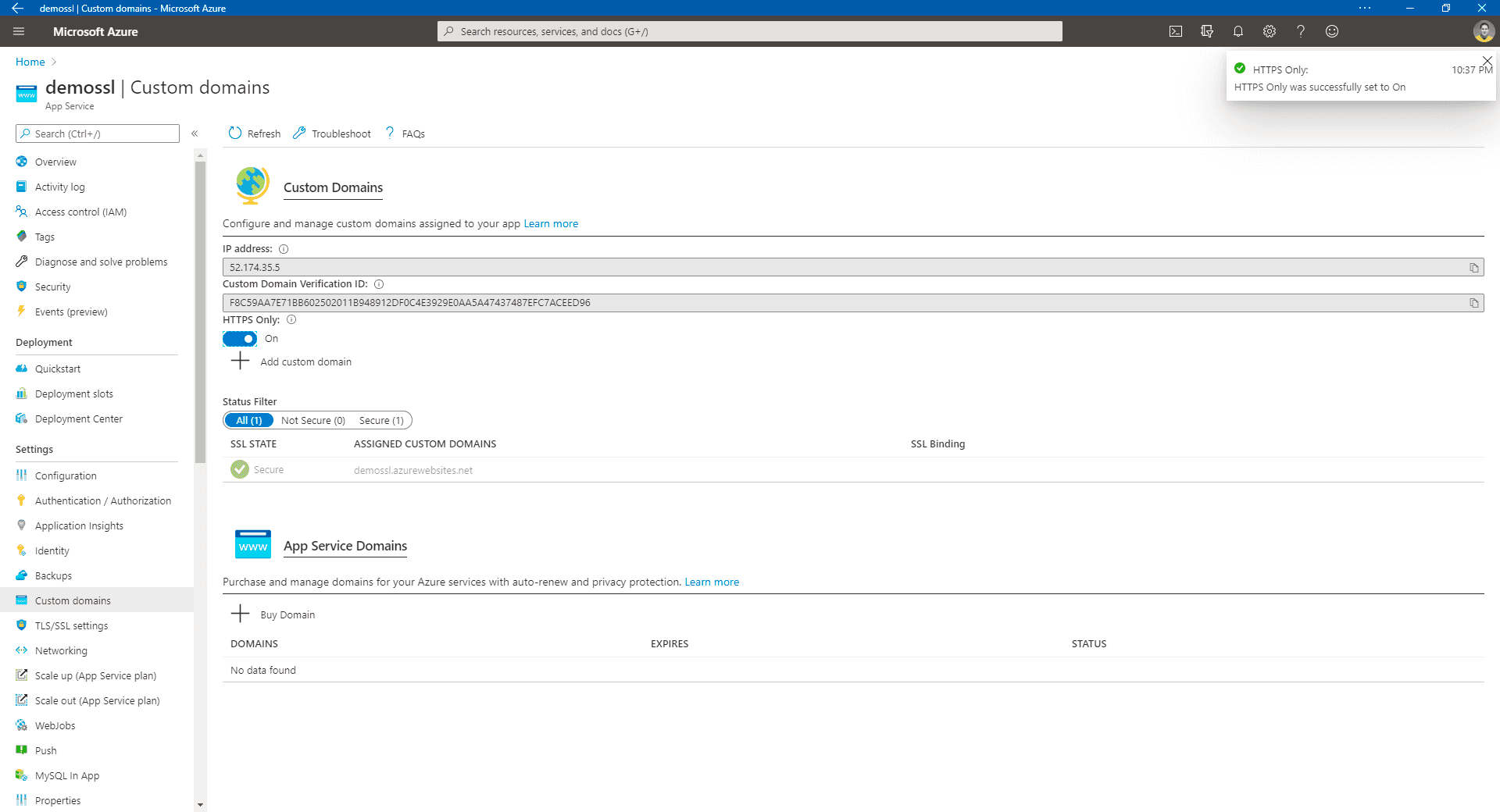
Task: Copy the Custom Domain Verification ID
Action: pos(1474,303)
